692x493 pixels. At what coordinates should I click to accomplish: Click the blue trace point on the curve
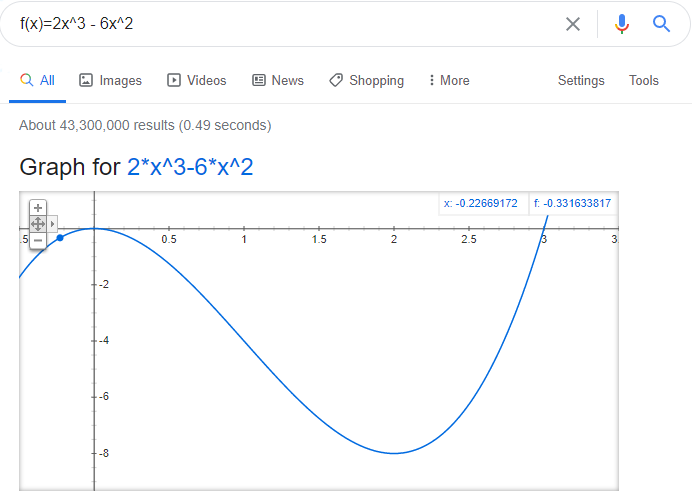60,238
